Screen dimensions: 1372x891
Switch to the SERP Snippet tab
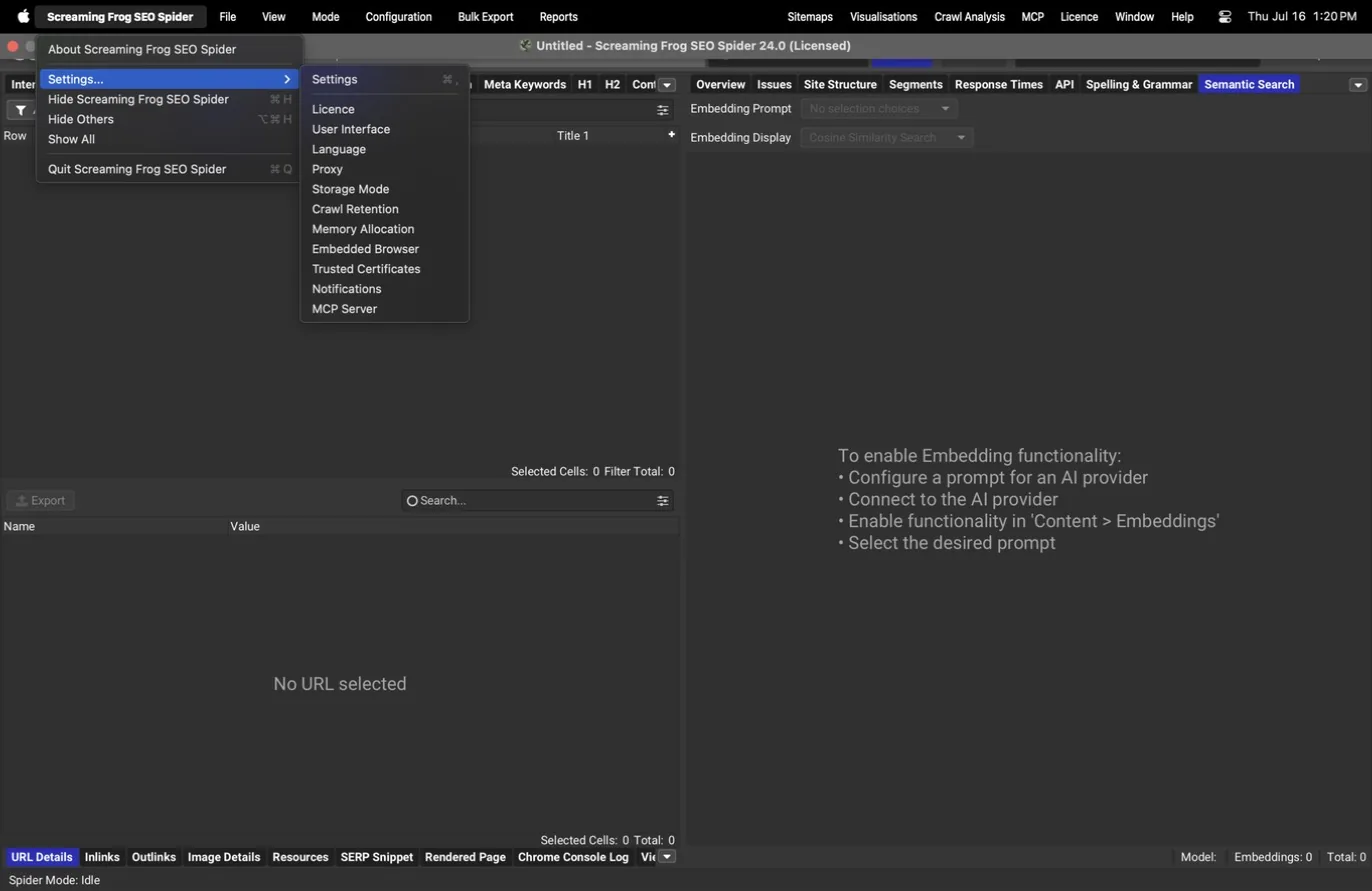[377, 857]
